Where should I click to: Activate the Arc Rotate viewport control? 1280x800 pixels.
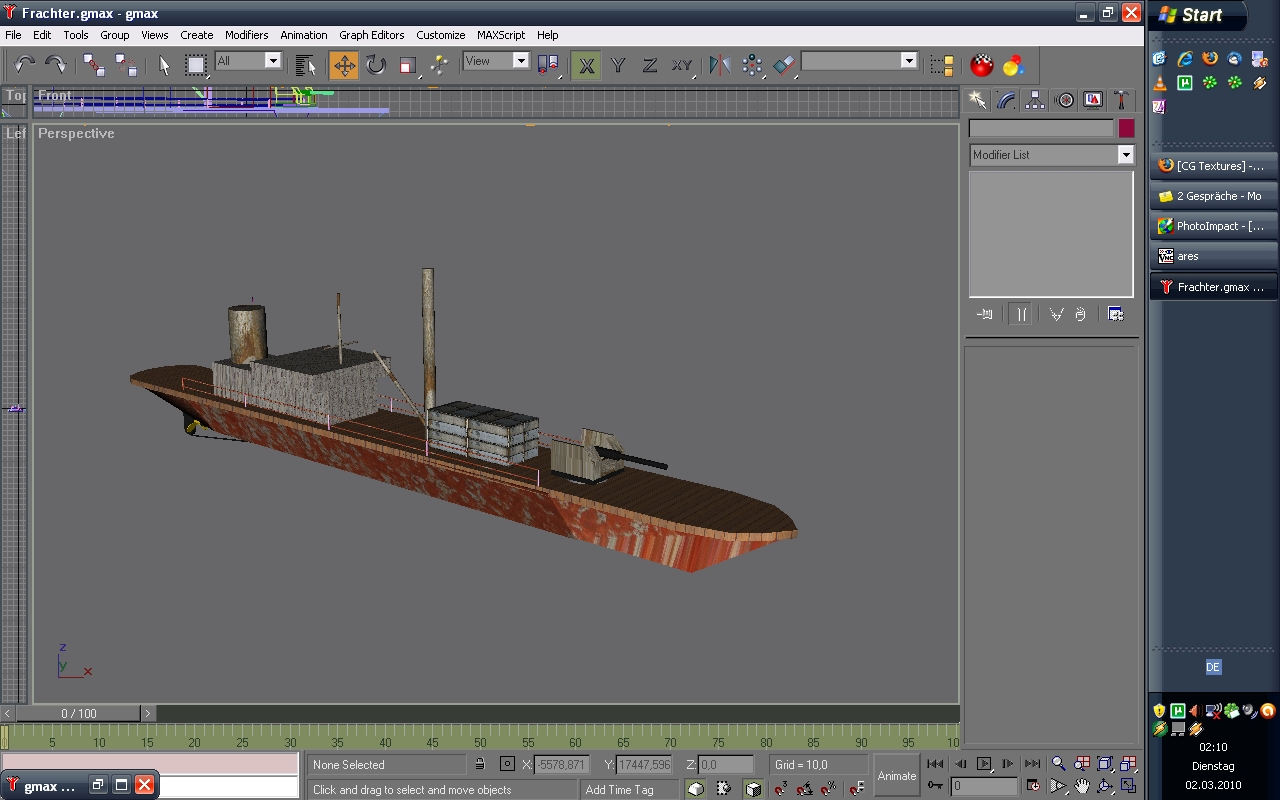coord(1105,787)
